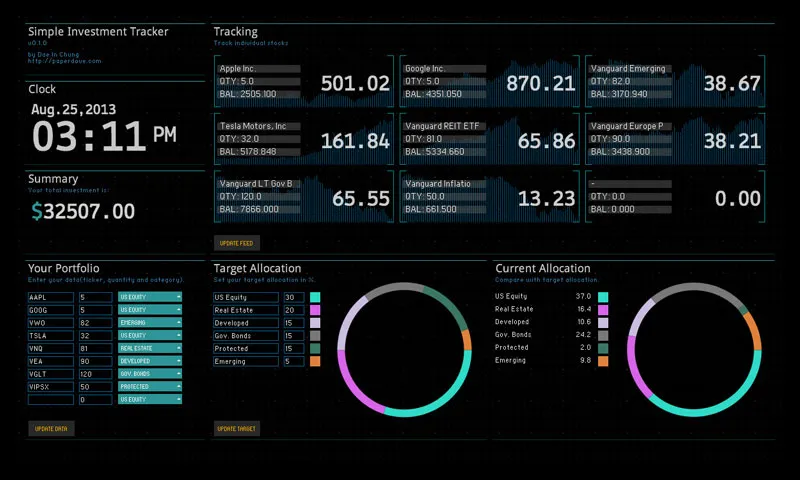800x480 pixels.
Task: Open the category dropdown for AAPL
Action: [150, 297]
